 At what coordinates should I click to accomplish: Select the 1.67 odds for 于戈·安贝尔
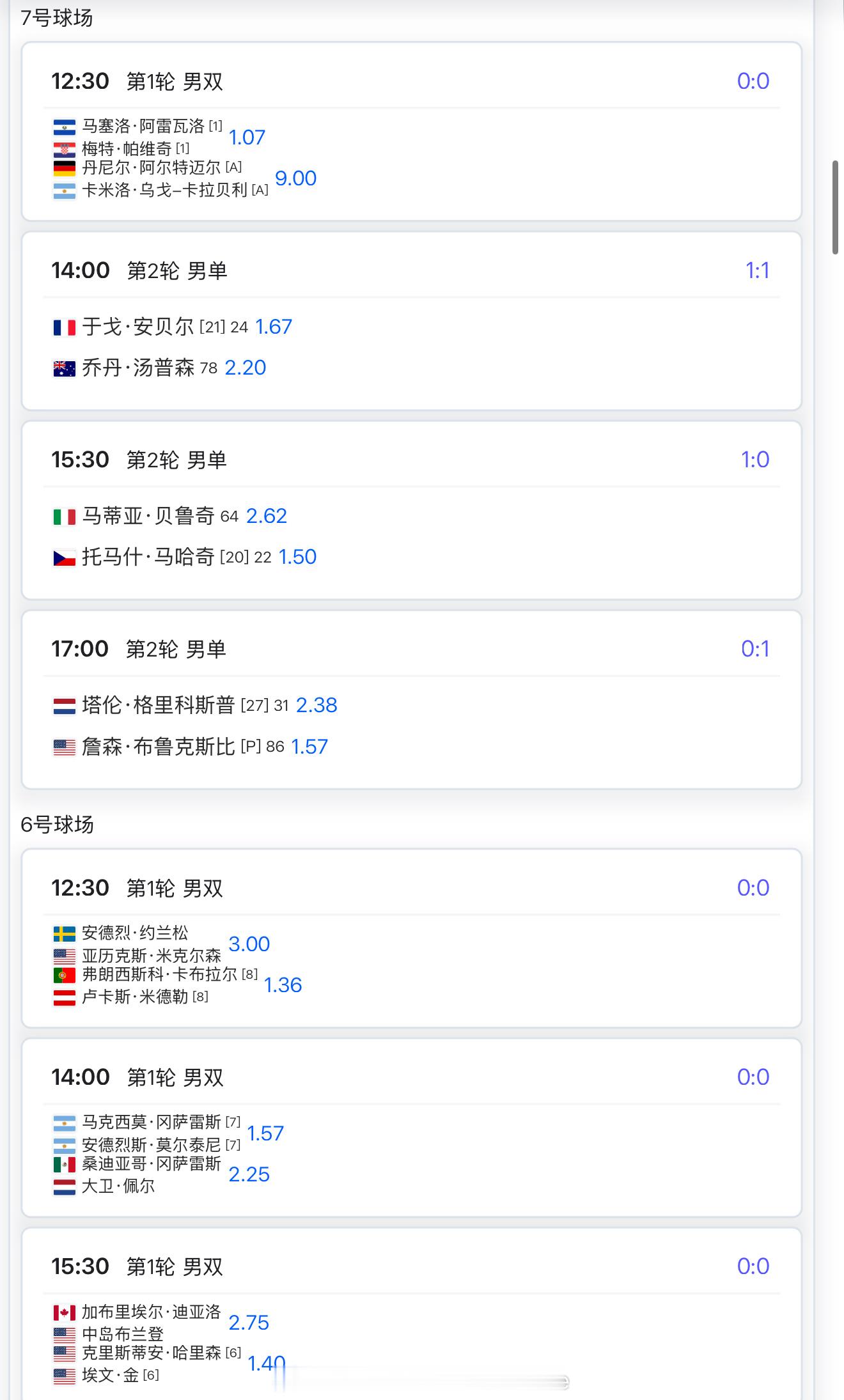(x=274, y=327)
